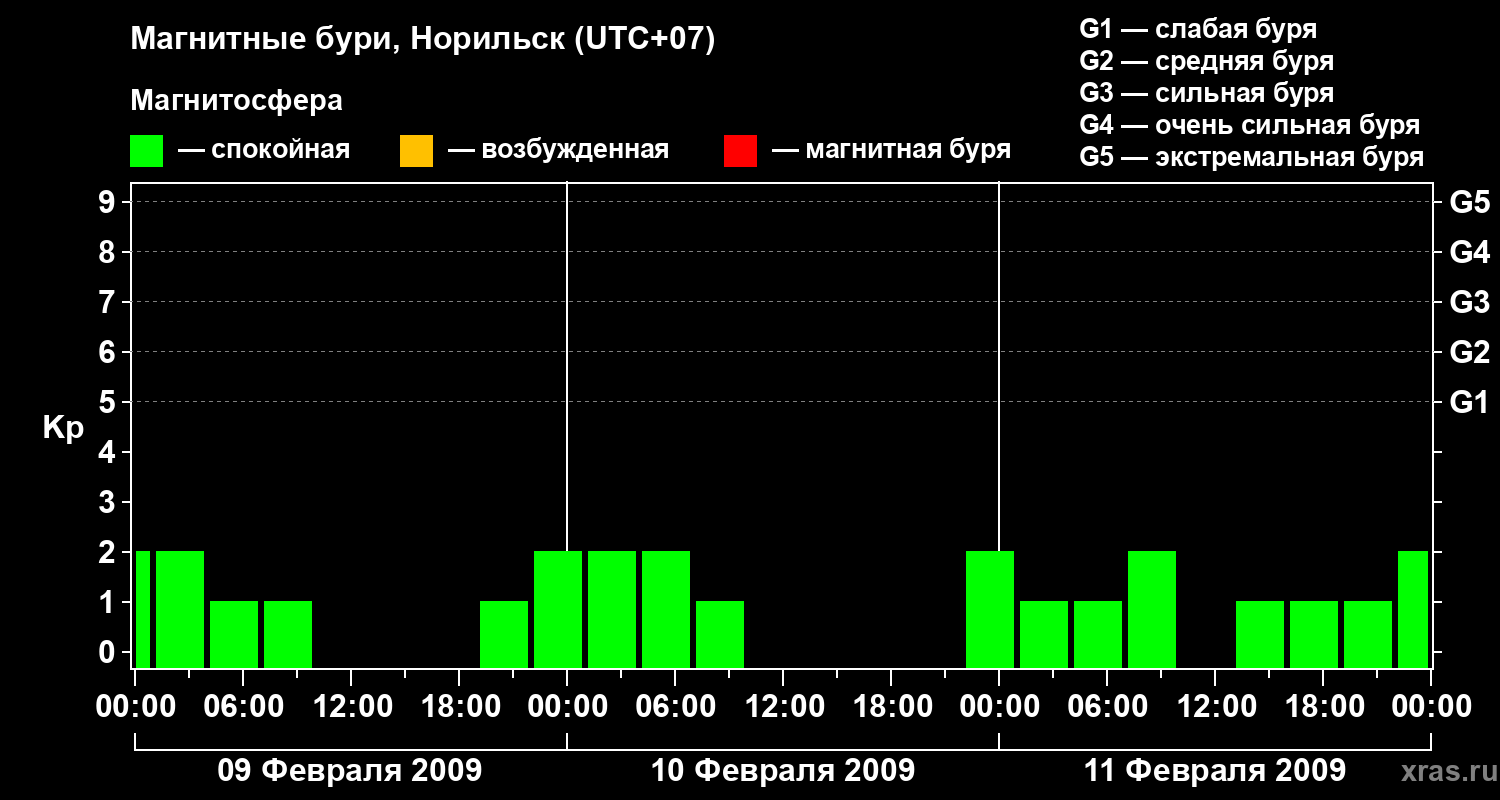The height and width of the screenshot is (800, 1500).
Task: Click the 'G4 — очень сильная буря' legend line
Action: pos(1250,125)
